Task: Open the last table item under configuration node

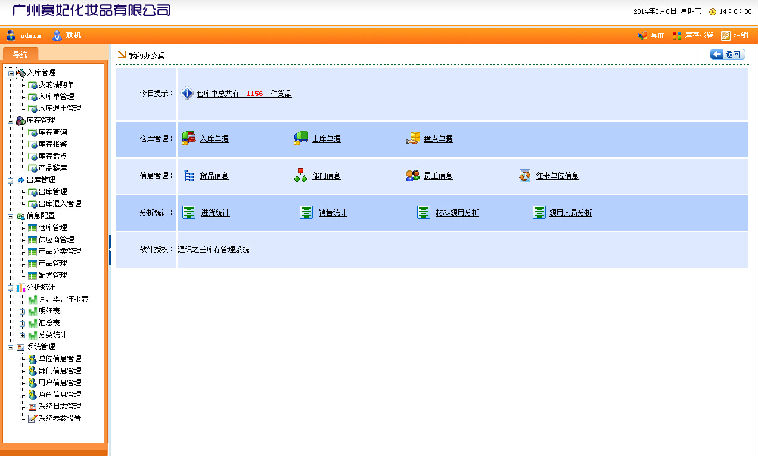Action: (53, 276)
